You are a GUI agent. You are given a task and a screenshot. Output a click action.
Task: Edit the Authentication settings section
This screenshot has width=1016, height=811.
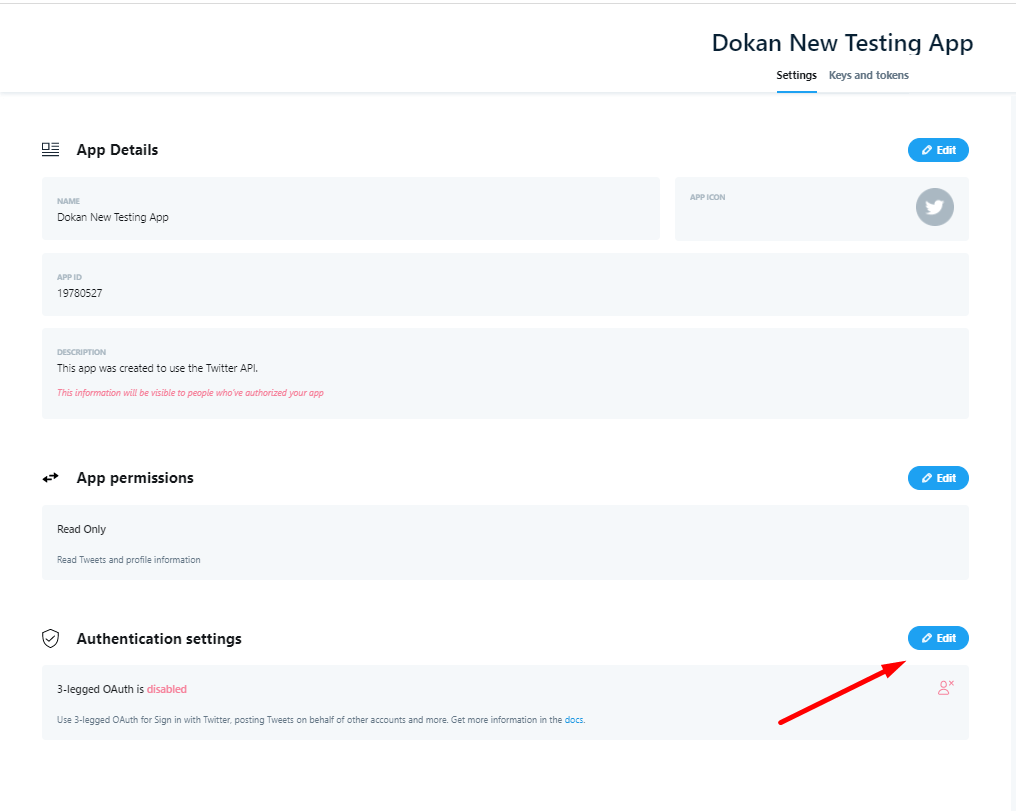[x=938, y=638]
